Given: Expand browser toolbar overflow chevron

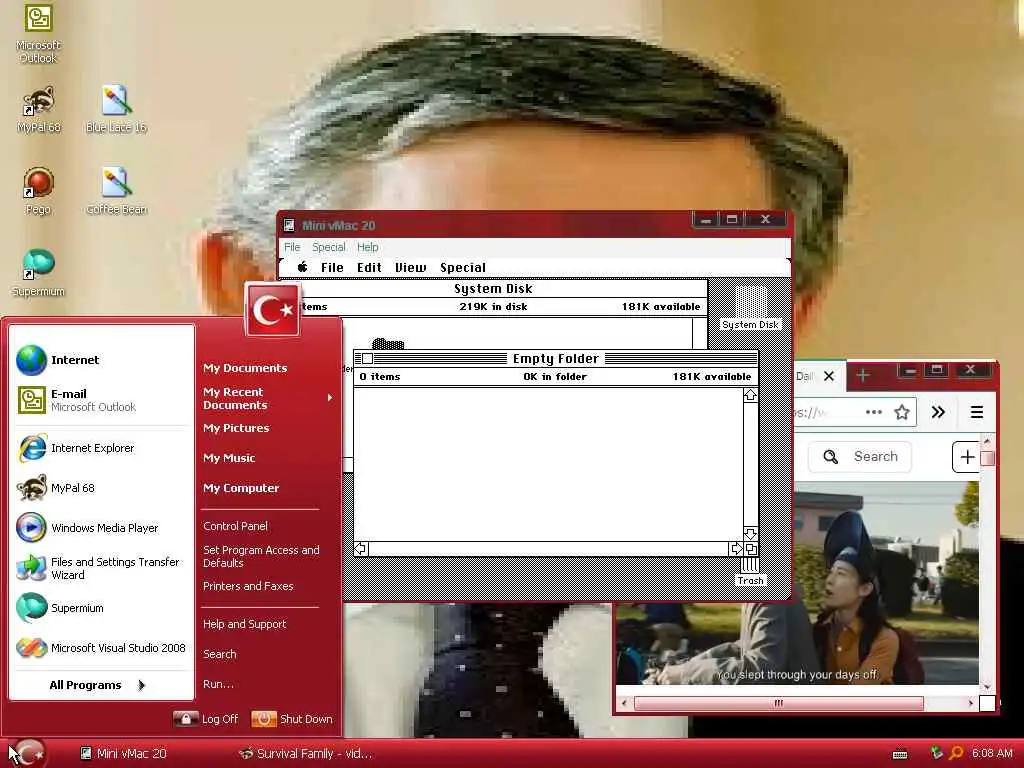Looking at the screenshot, I should tap(938, 412).
